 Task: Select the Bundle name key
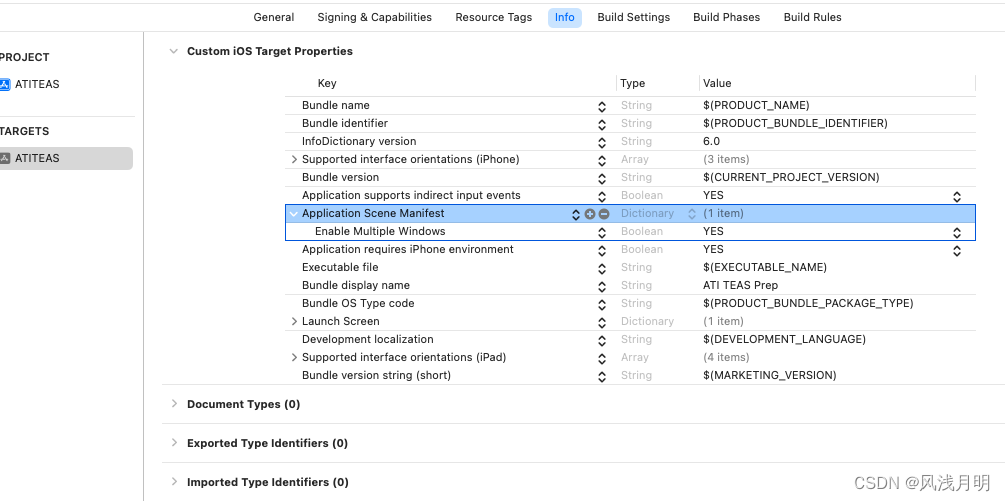(336, 106)
